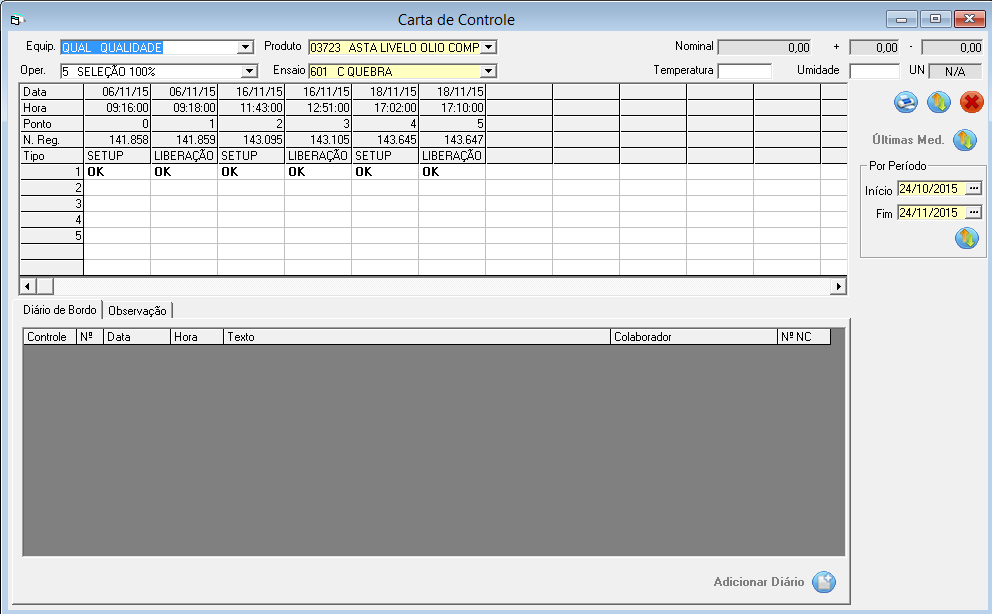Click the Umidade input field
992x614 pixels.
pyautogui.click(x=874, y=71)
